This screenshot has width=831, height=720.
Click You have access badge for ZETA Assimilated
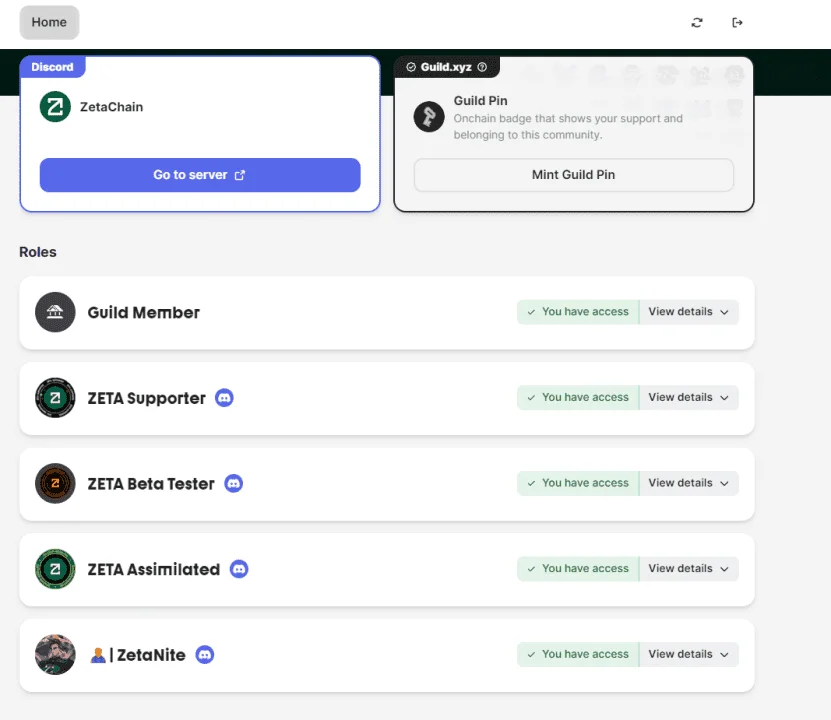tap(578, 568)
